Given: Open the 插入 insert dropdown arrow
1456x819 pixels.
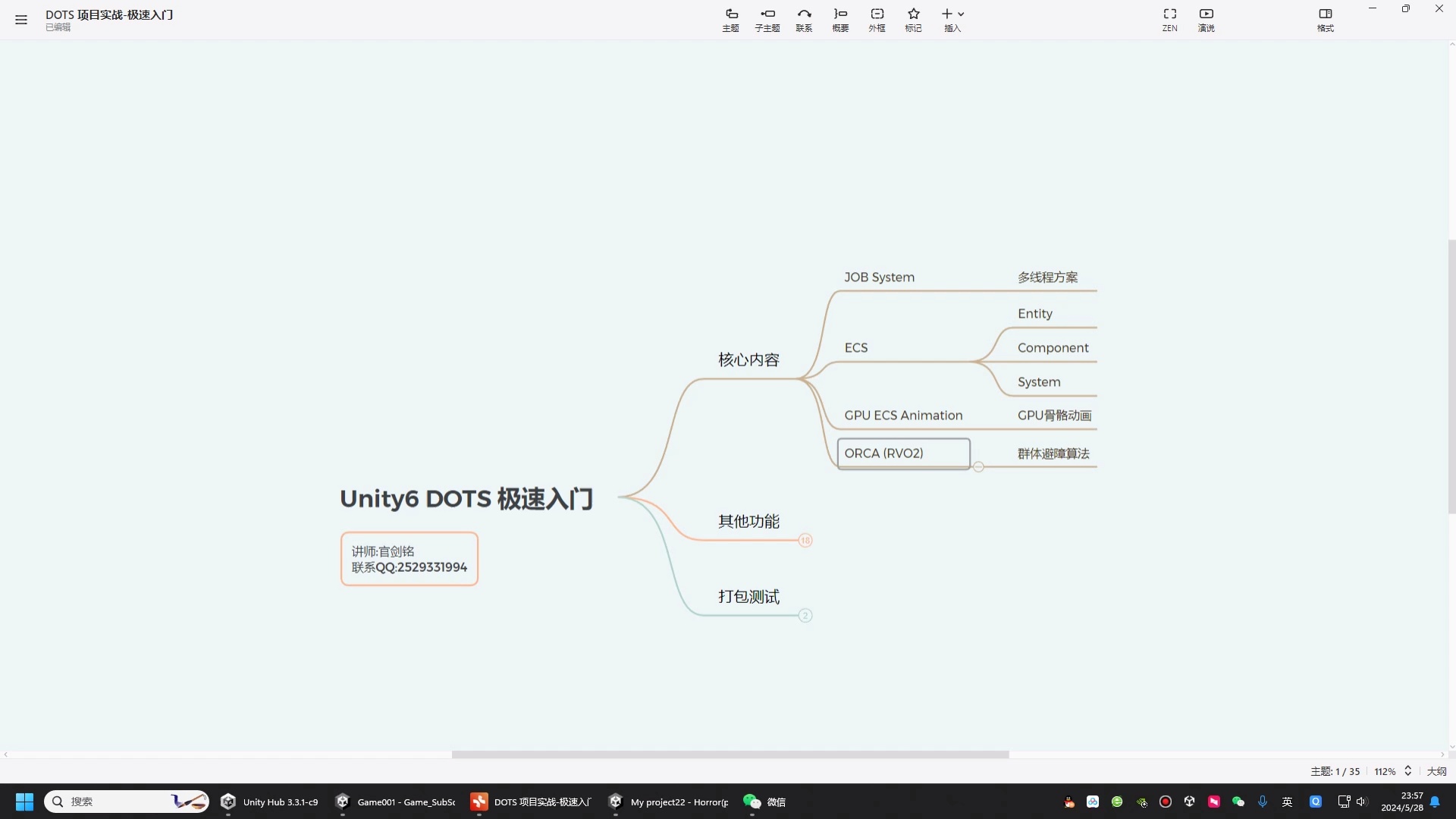Looking at the screenshot, I should click(960, 14).
